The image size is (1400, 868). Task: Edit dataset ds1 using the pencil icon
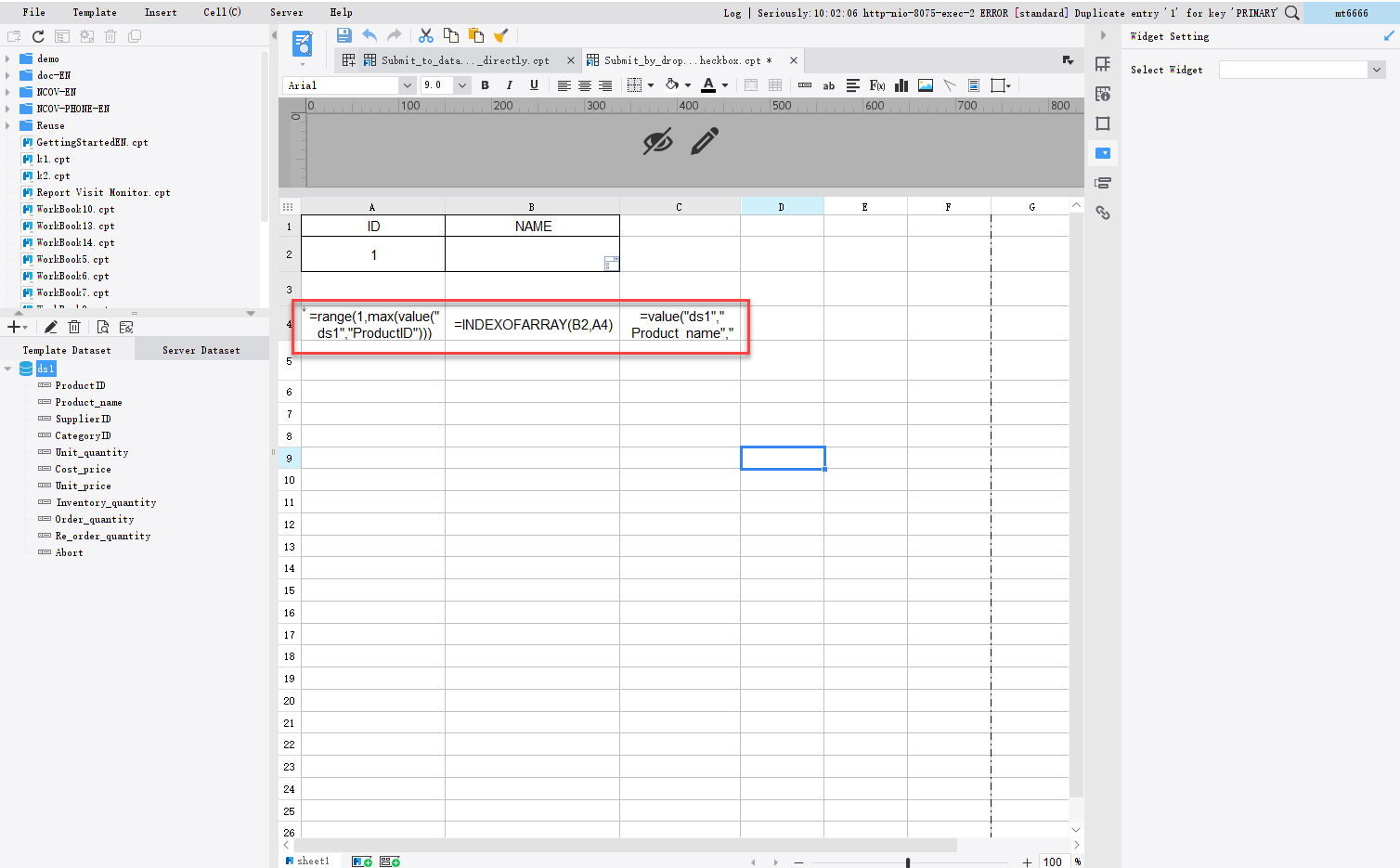[x=50, y=326]
